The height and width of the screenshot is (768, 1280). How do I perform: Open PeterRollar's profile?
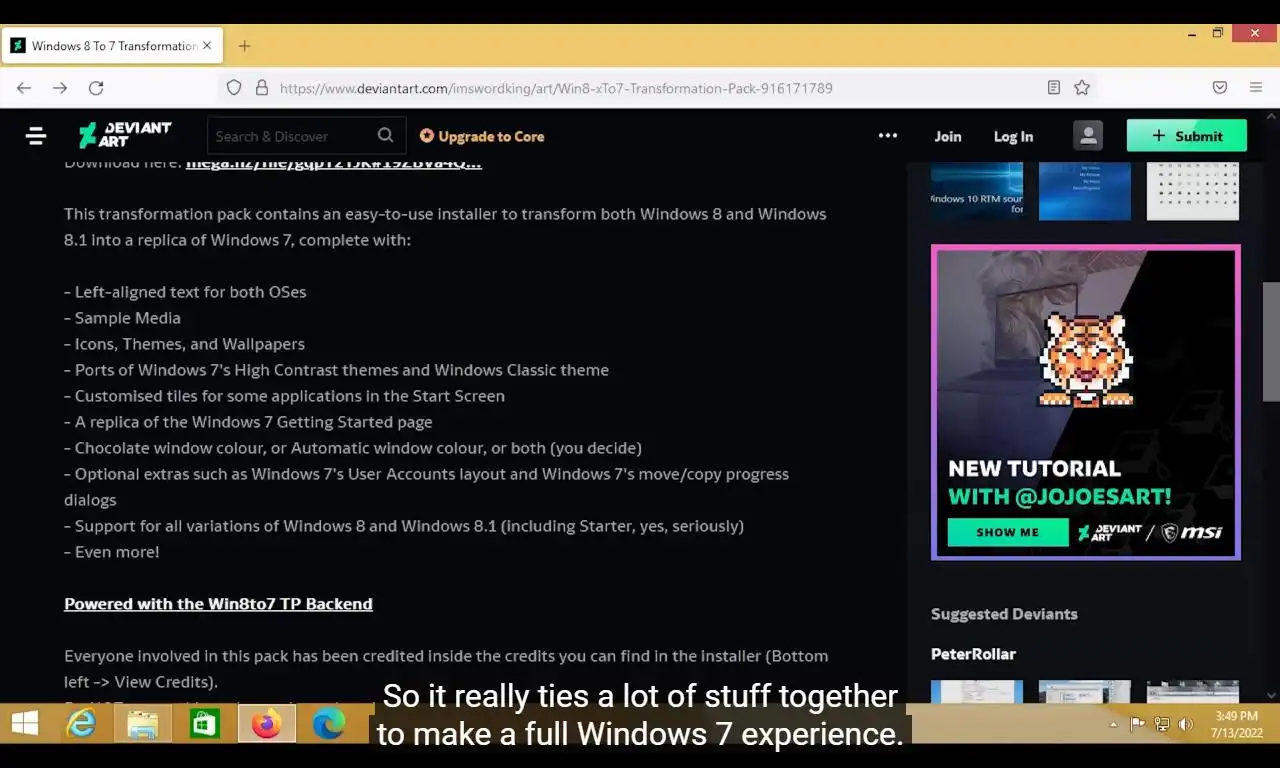[x=973, y=654]
